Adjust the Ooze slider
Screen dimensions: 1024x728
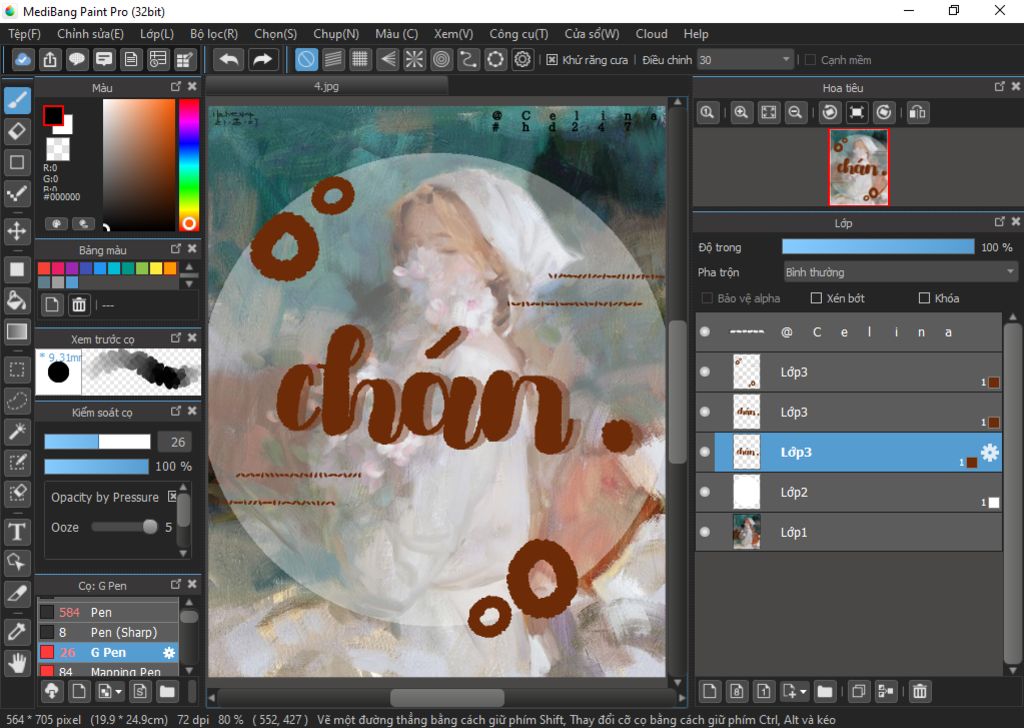pyautogui.click(x=125, y=527)
